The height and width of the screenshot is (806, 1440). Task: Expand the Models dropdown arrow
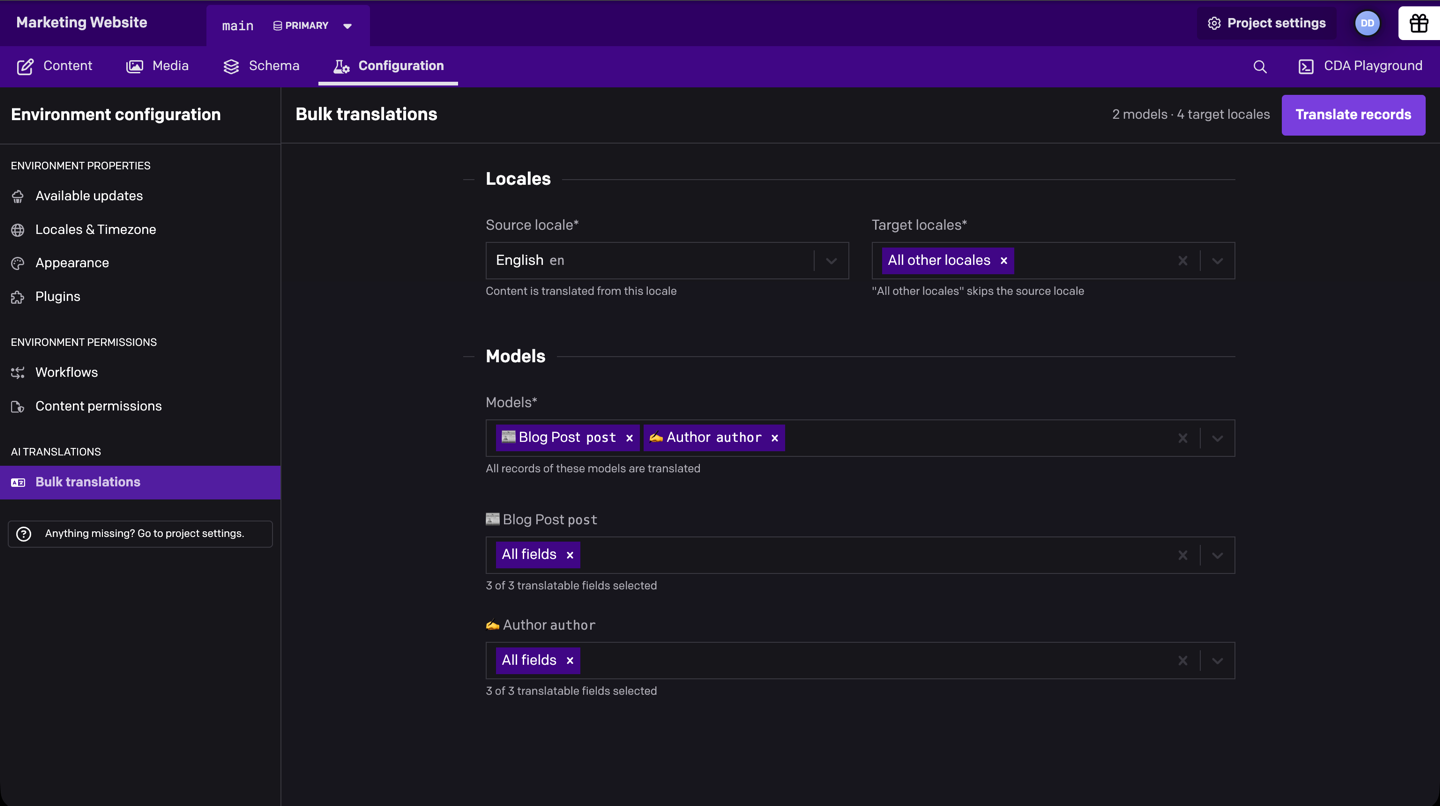1217,438
